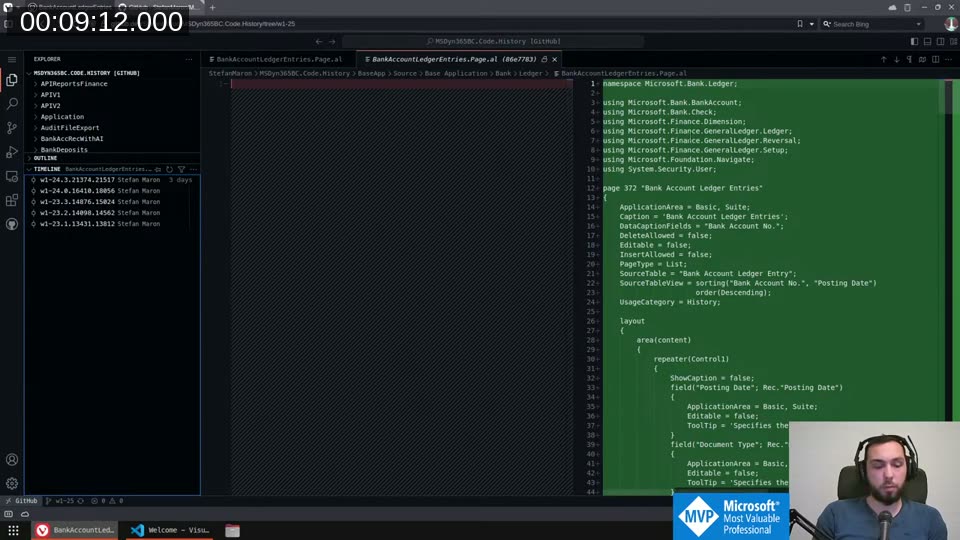
Task: Toggle whitespace trimming in diff
Action: tap(909, 59)
